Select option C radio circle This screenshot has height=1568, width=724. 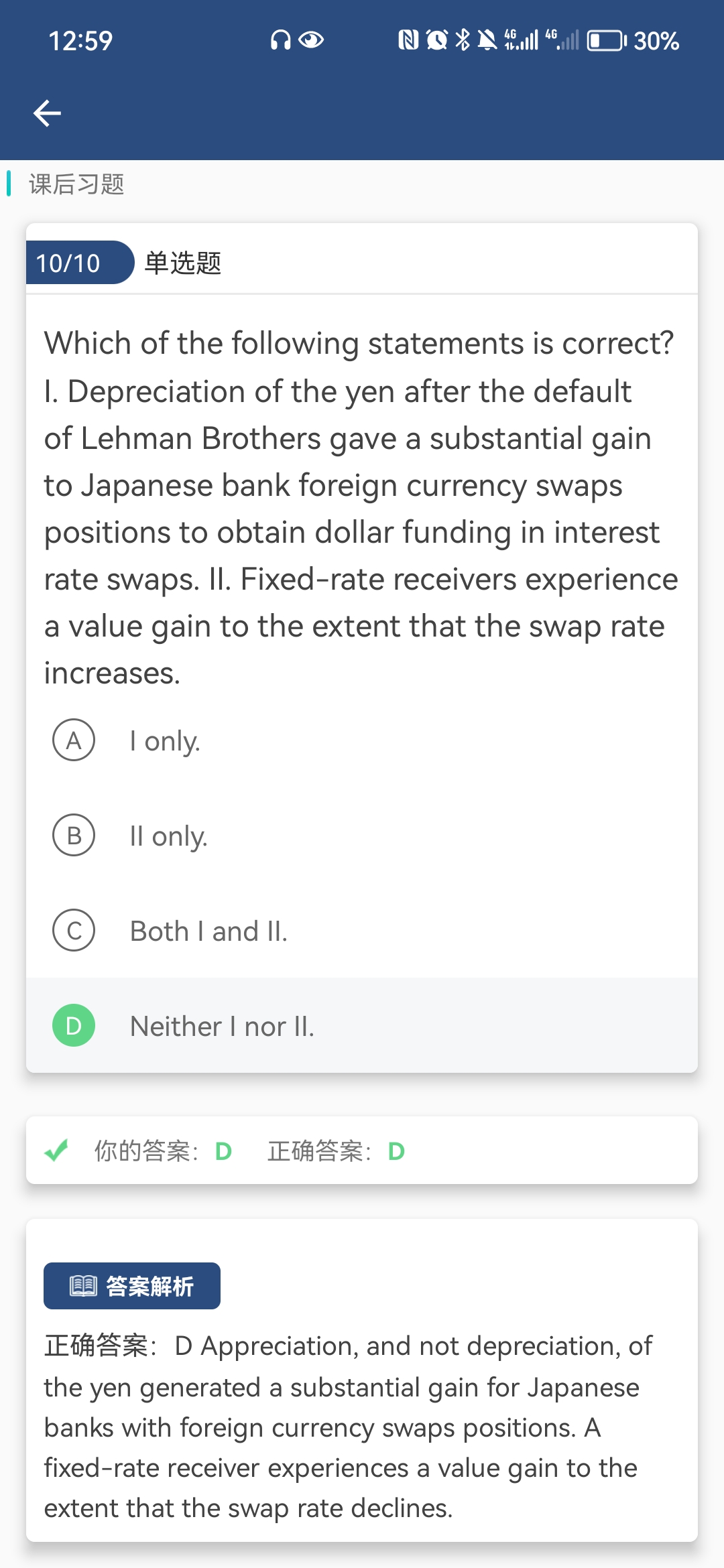pyautogui.click(x=74, y=931)
